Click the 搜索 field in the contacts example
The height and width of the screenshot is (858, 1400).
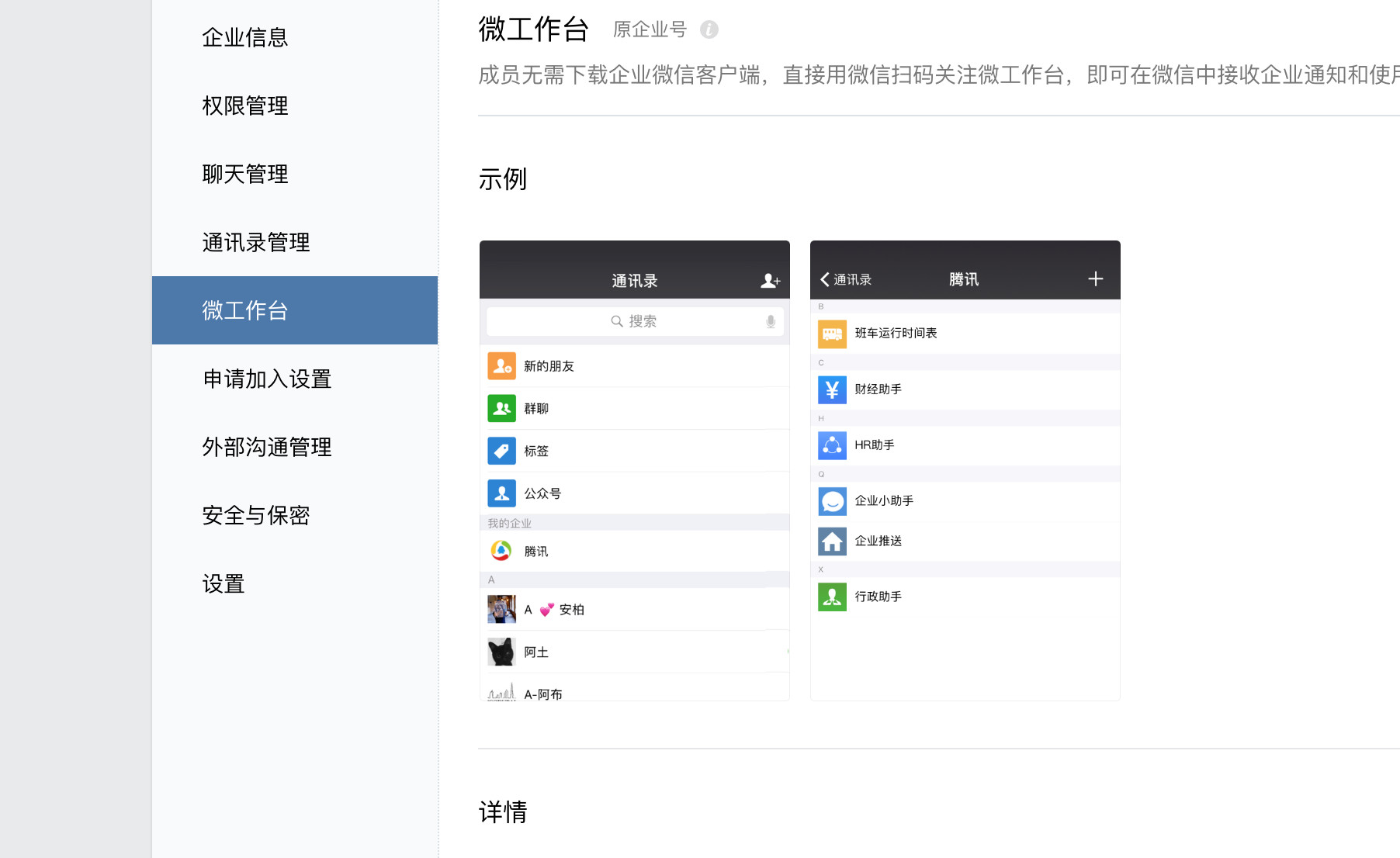tap(635, 321)
